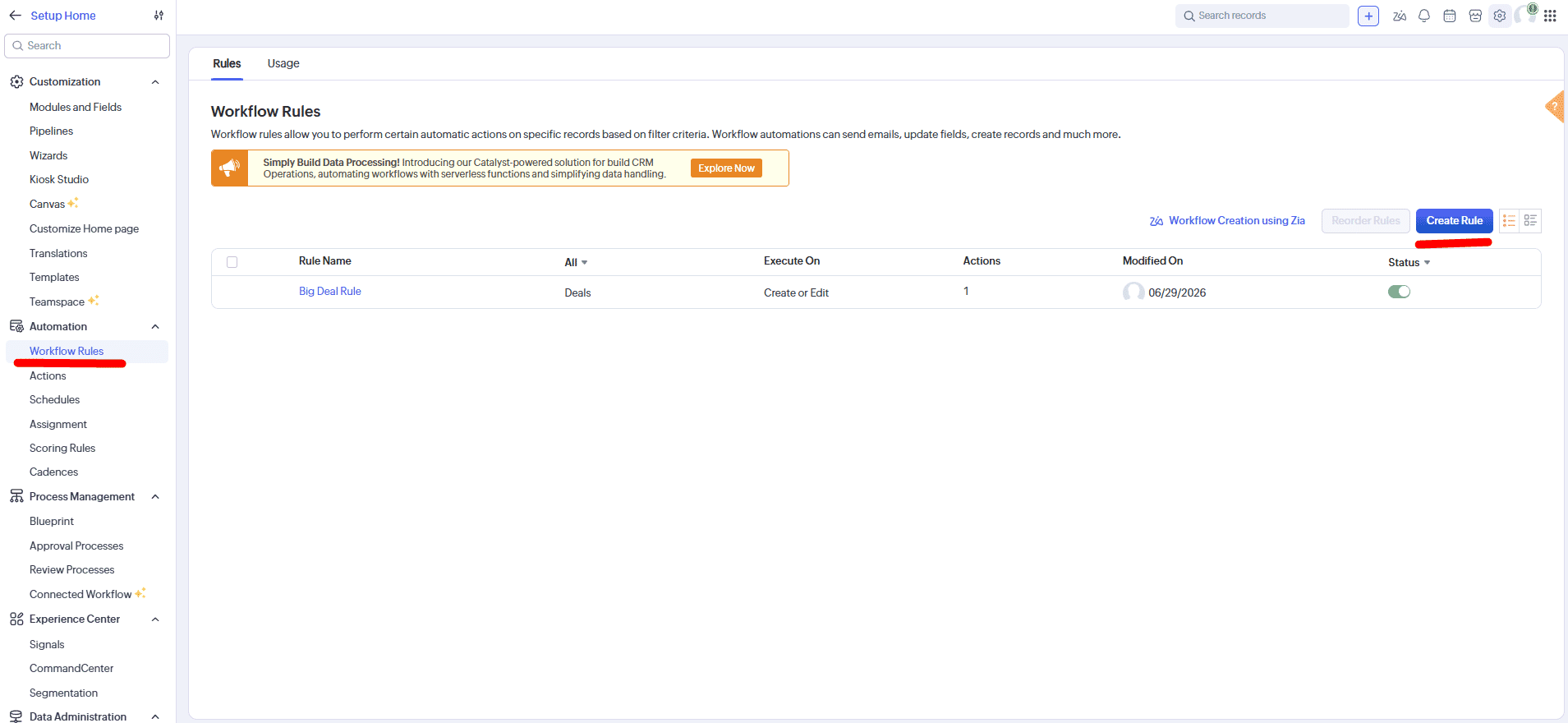Open the setup filter settings icon

pos(159,16)
